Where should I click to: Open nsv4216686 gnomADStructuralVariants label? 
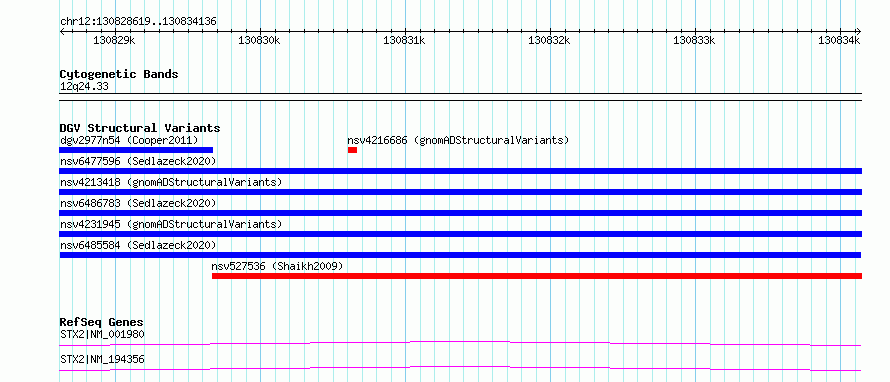pyautogui.click(x=458, y=140)
